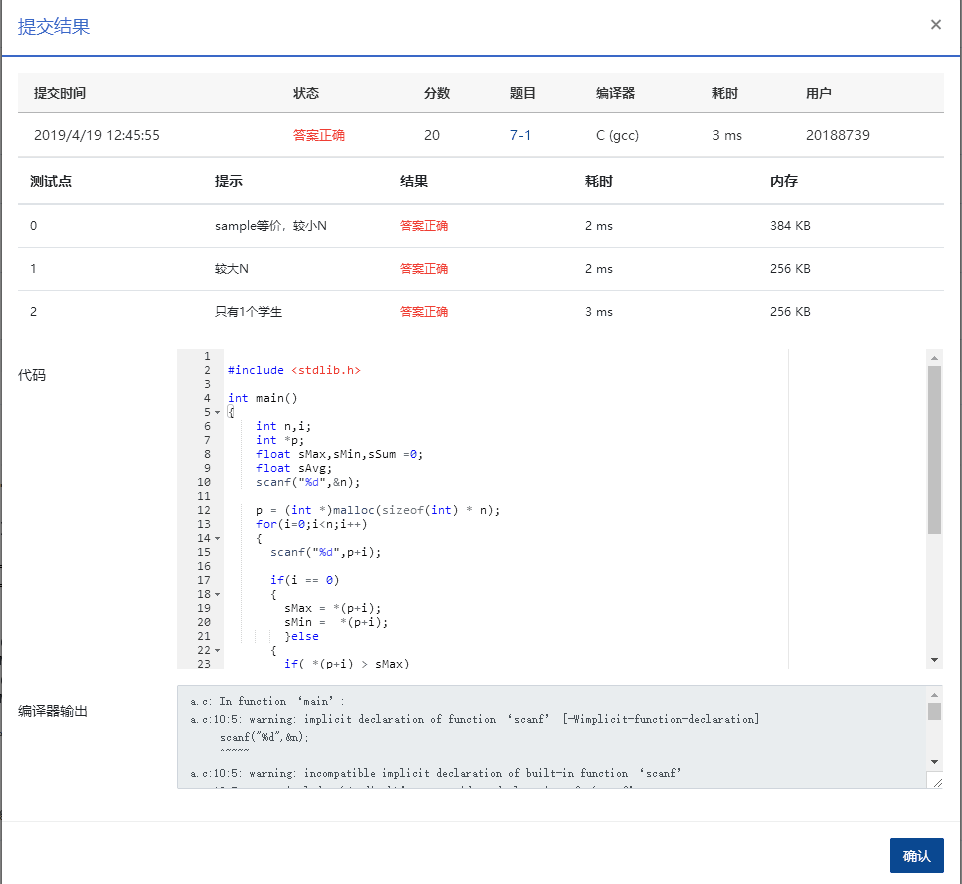Click the 结果 column header
Screen dimensions: 962x884
(x=414, y=181)
